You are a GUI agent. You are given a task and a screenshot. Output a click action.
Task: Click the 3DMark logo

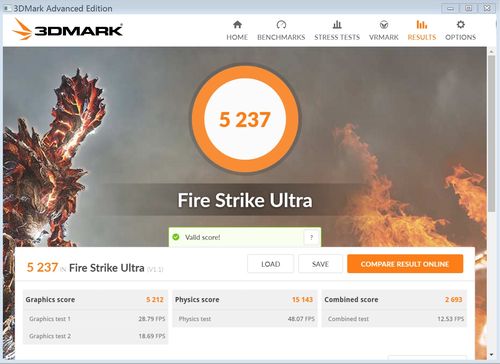pyautogui.click(x=68, y=30)
